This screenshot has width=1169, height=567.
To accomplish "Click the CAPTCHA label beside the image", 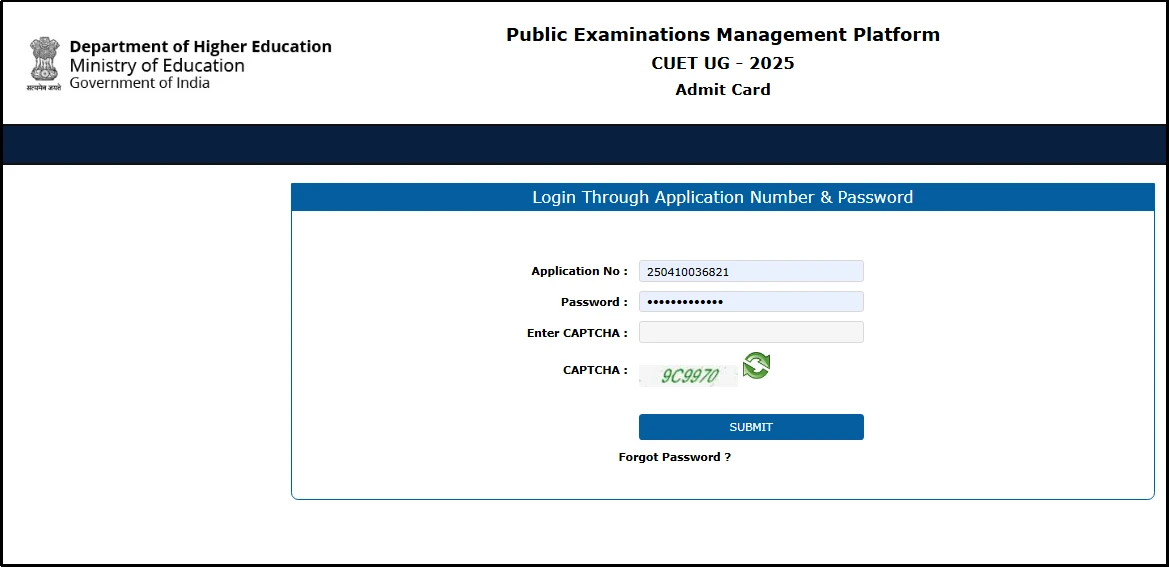I will 596,370.
